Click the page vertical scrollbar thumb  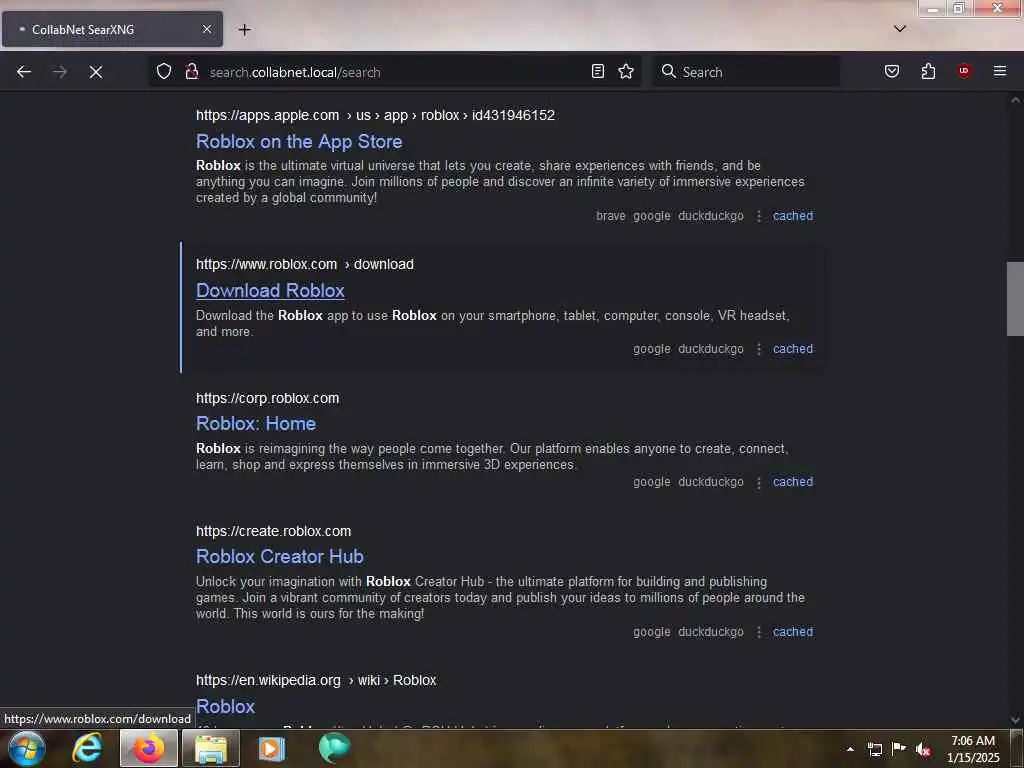(x=1015, y=298)
